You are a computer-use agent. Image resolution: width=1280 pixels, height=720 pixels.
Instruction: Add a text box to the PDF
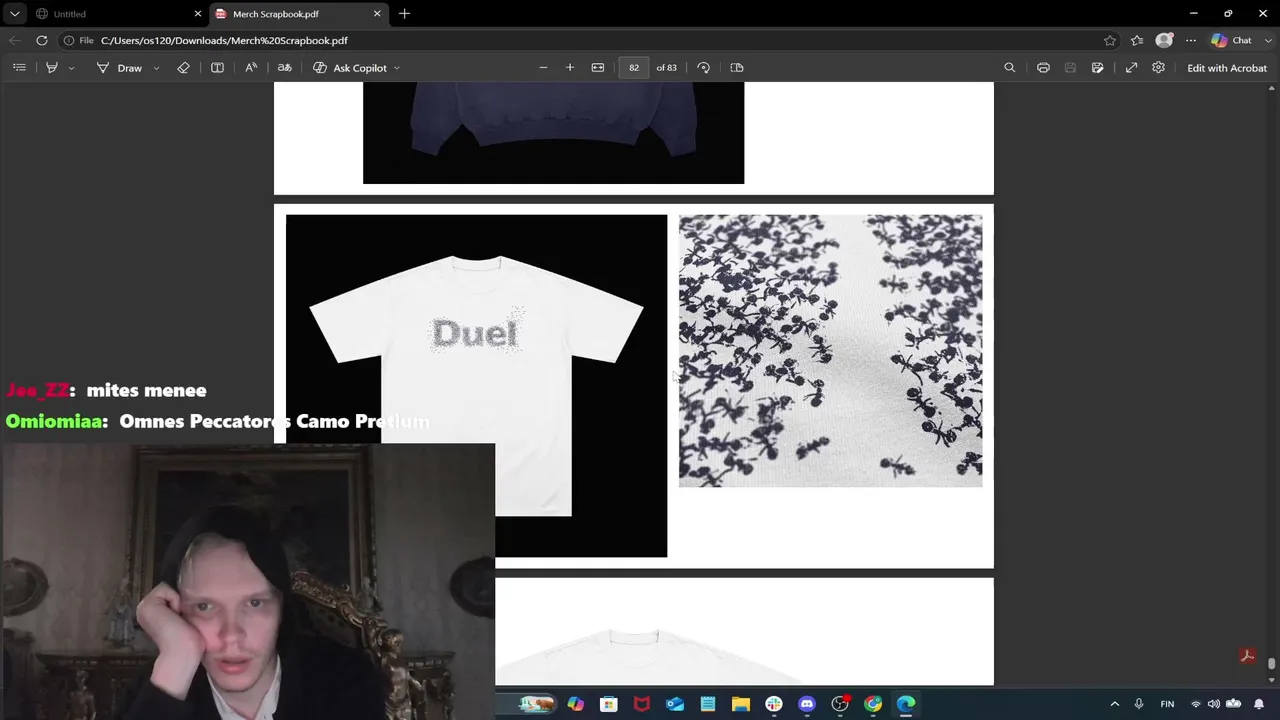217,68
